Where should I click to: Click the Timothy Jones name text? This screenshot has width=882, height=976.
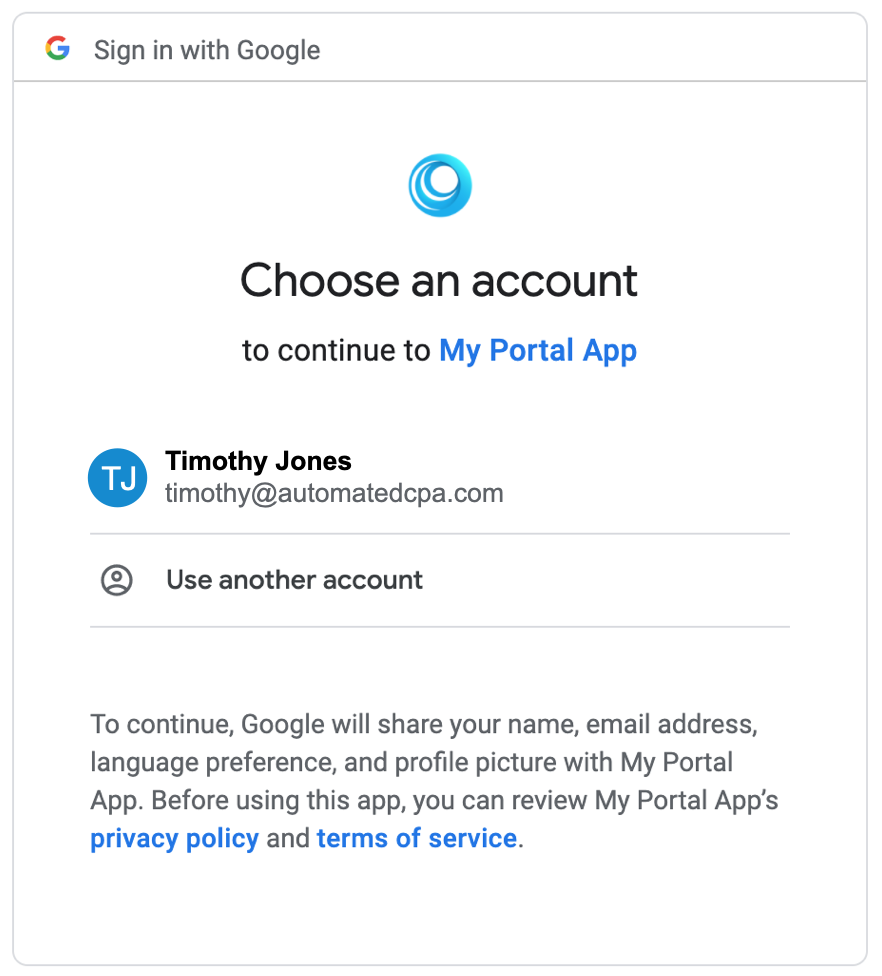258,461
